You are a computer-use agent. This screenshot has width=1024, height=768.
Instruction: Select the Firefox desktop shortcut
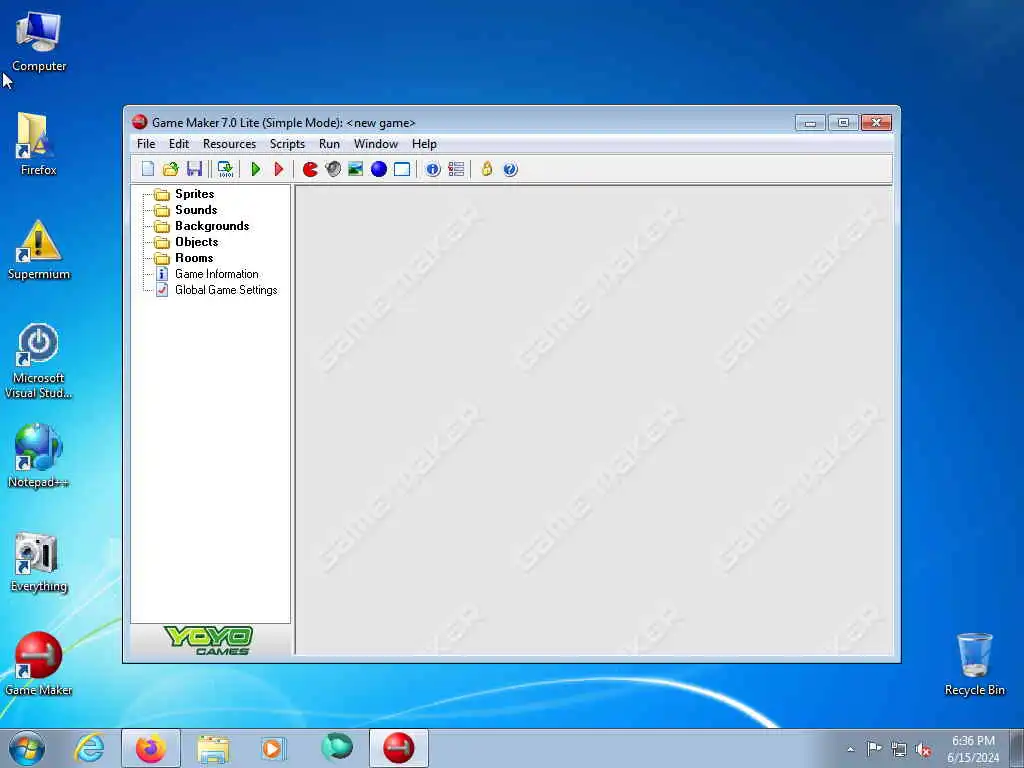coord(39,144)
